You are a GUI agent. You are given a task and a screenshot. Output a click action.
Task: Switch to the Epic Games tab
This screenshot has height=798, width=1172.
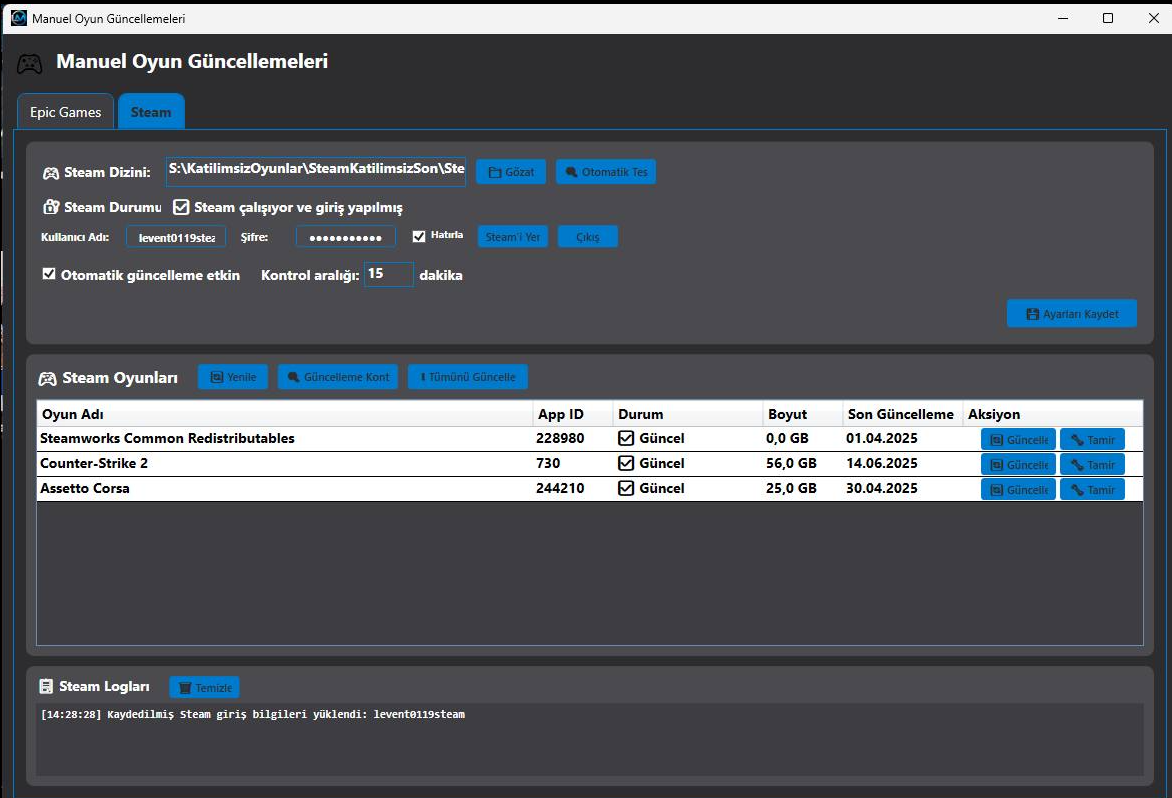pyautogui.click(x=66, y=112)
